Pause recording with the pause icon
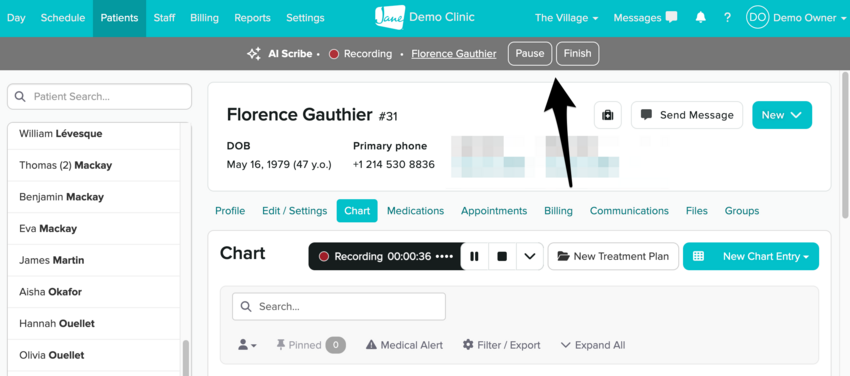 [x=474, y=256]
